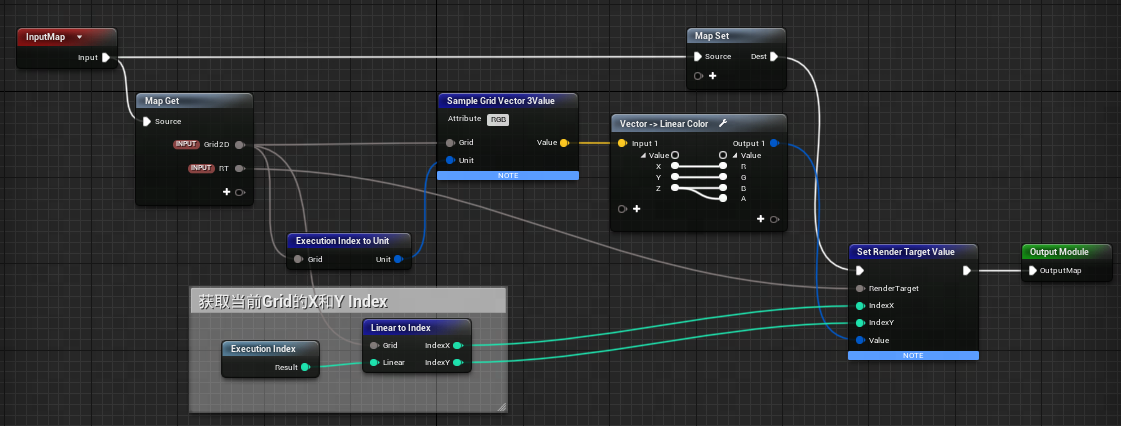
Task: Click the IndexX output pin on Linear to Index
Action: click(x=457, y=345)
